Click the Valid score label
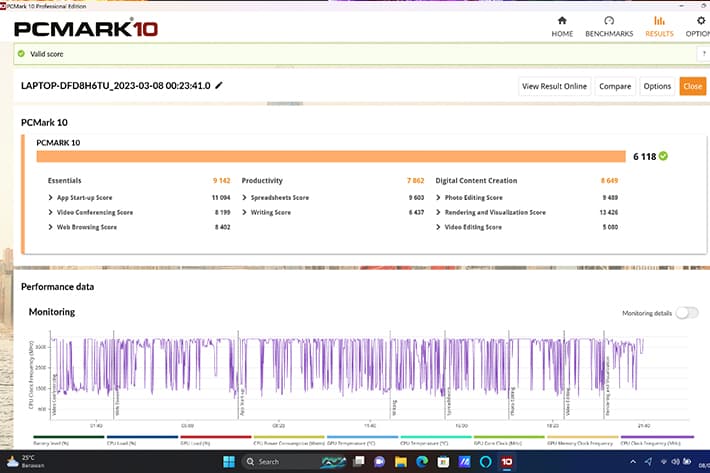Viewport: 710px width, 473px height. click(x=47, y=54)
